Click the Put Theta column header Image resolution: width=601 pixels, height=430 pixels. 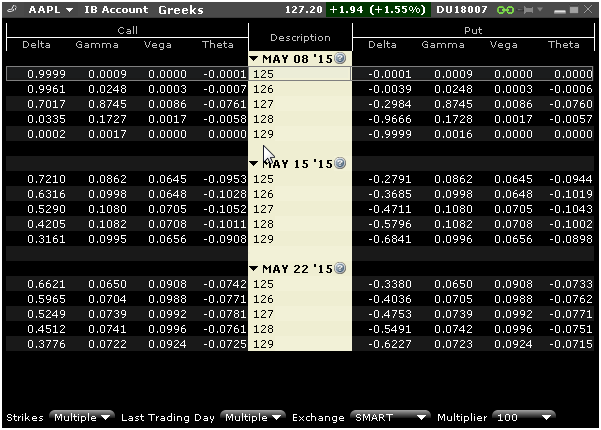coord(563,44)
